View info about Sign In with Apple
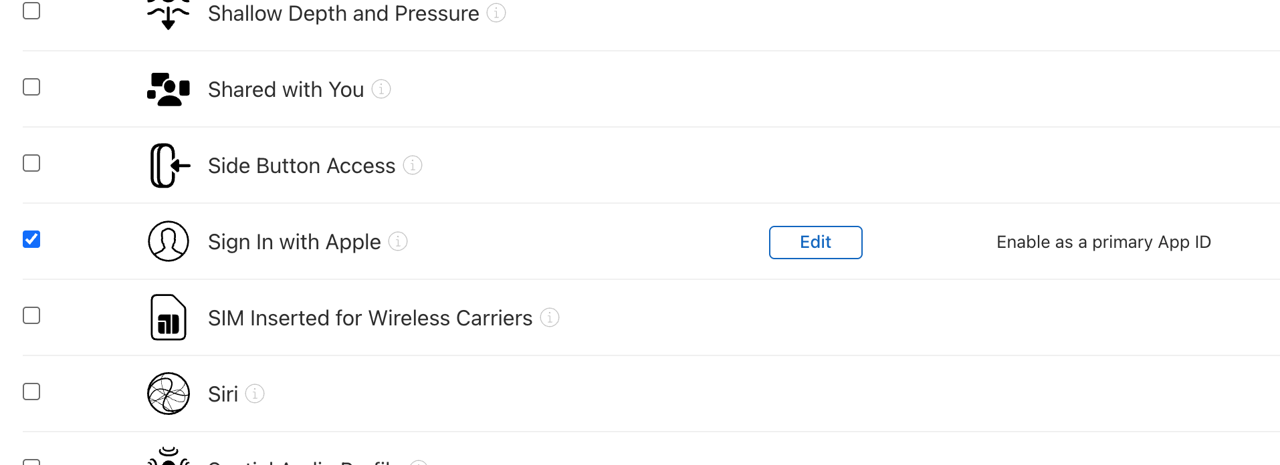The height and width of the screenshot is (465, 1280). [x=398, y=241]
